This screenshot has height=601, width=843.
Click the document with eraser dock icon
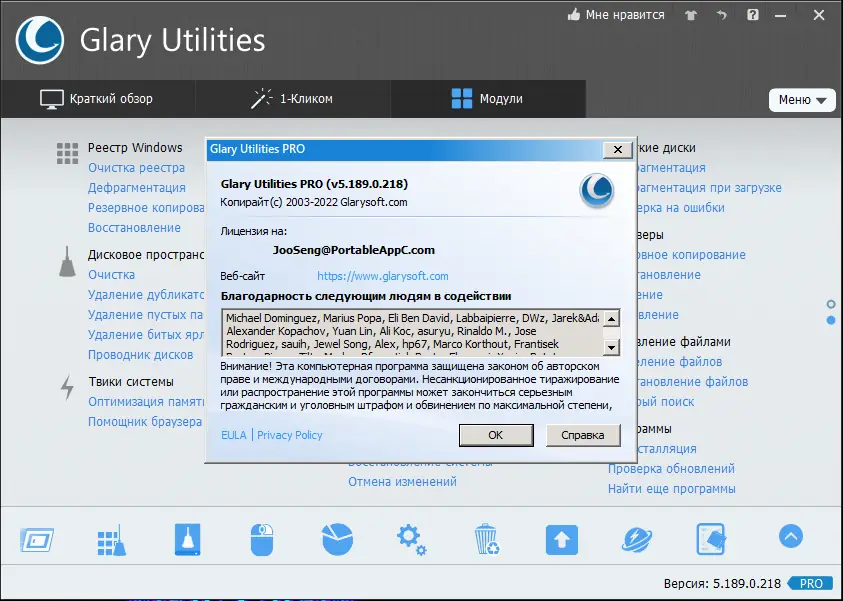point(711,539)
